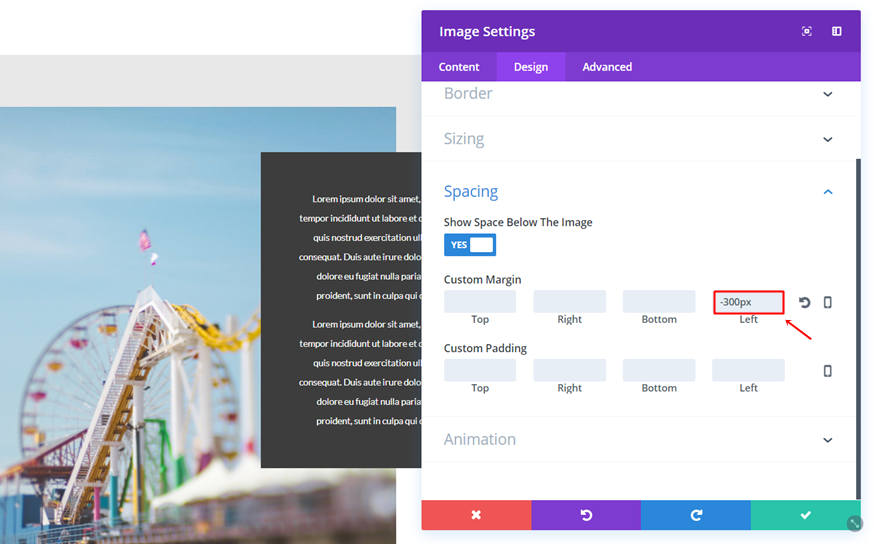This screenshot has width=880, height=544.
Task: Click the Custom Padding Right field
Action: click(569, 371)
